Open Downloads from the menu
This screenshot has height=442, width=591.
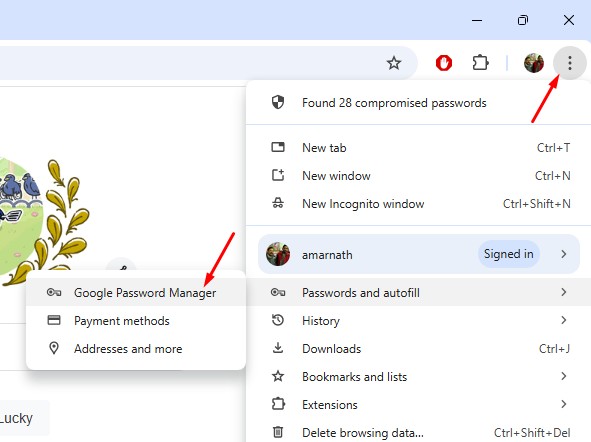click(x=418, y=348)
